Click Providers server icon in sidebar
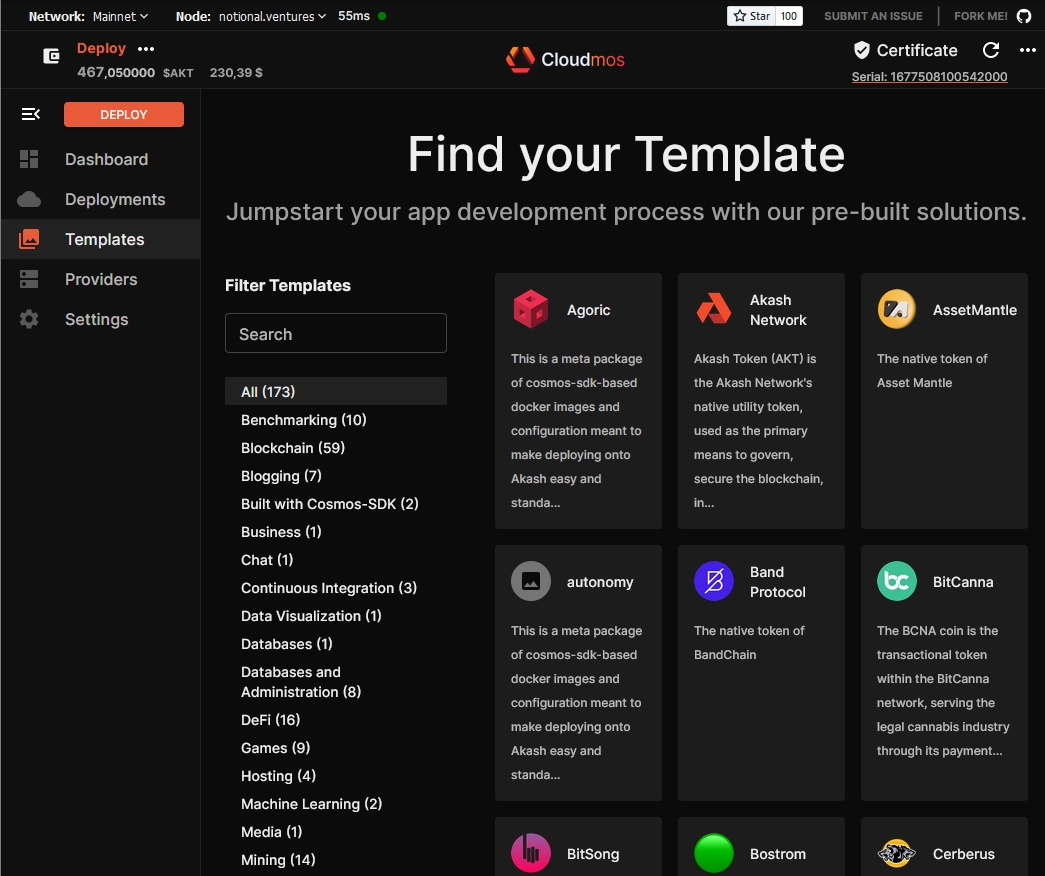 tap(29, 279)
